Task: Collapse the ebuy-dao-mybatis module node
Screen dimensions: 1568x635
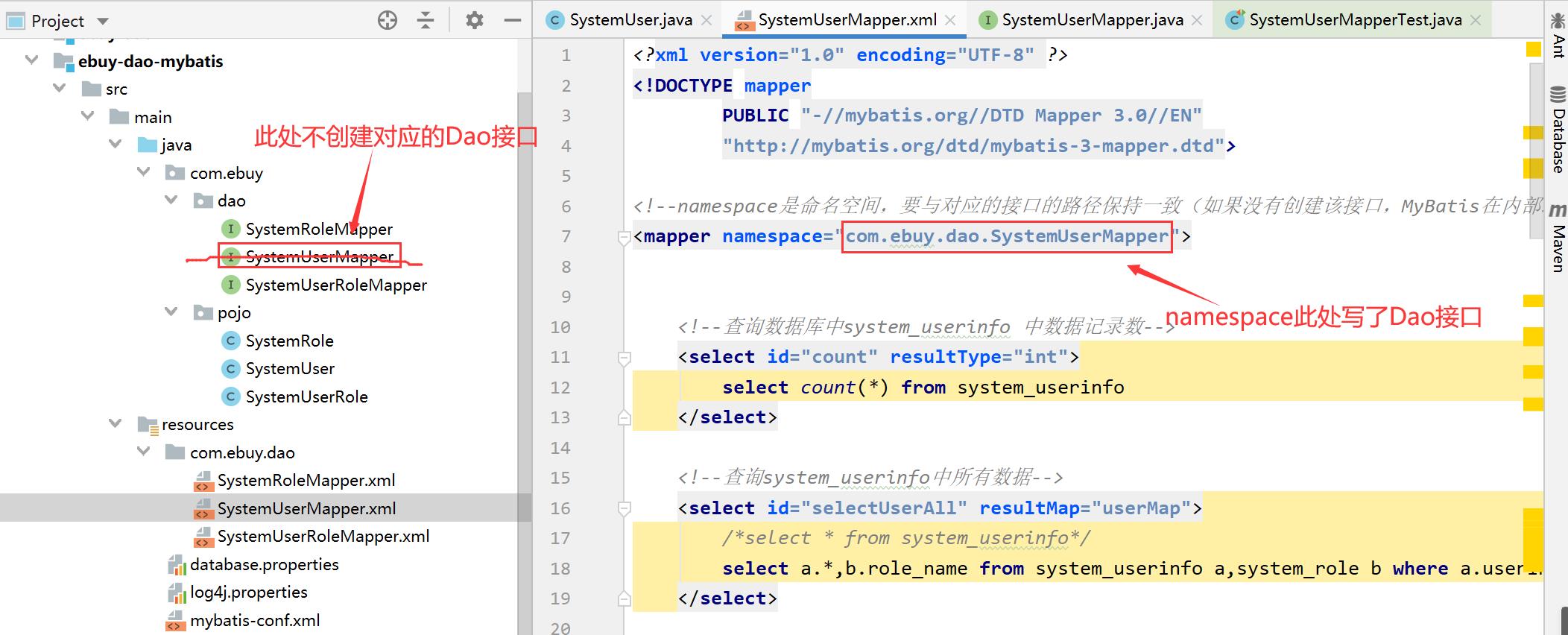Action: click(31, 60)
